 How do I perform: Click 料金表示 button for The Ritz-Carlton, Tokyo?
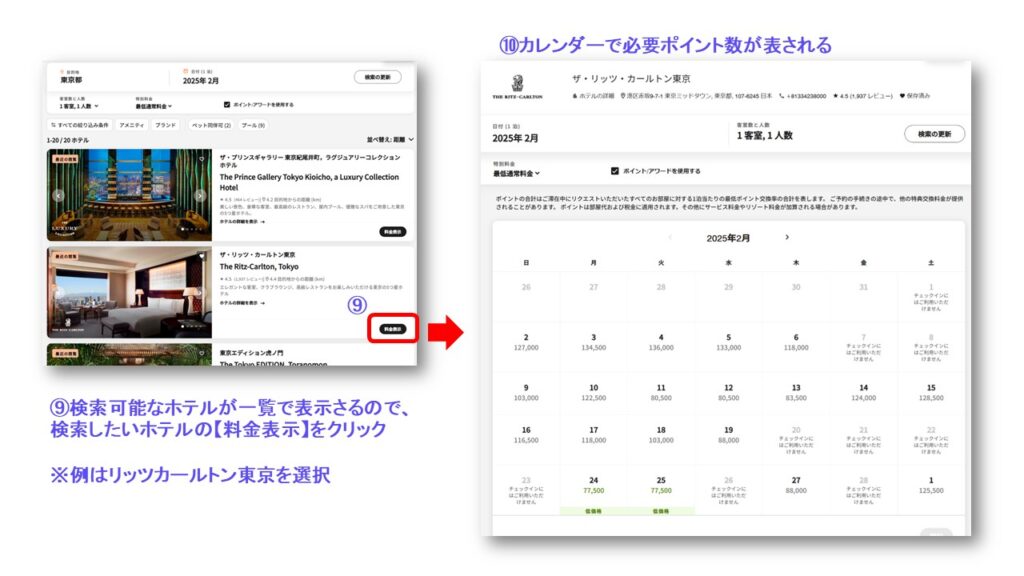coord(392,328)
